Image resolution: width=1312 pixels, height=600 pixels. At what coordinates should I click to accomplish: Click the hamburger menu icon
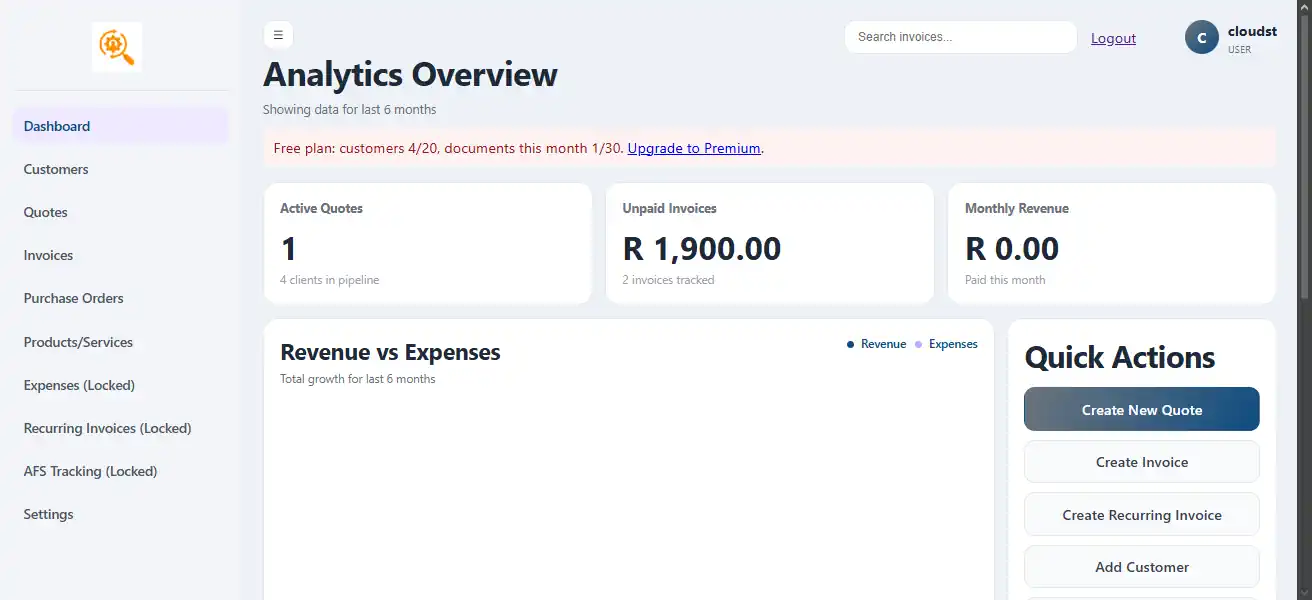coord(278,35)
